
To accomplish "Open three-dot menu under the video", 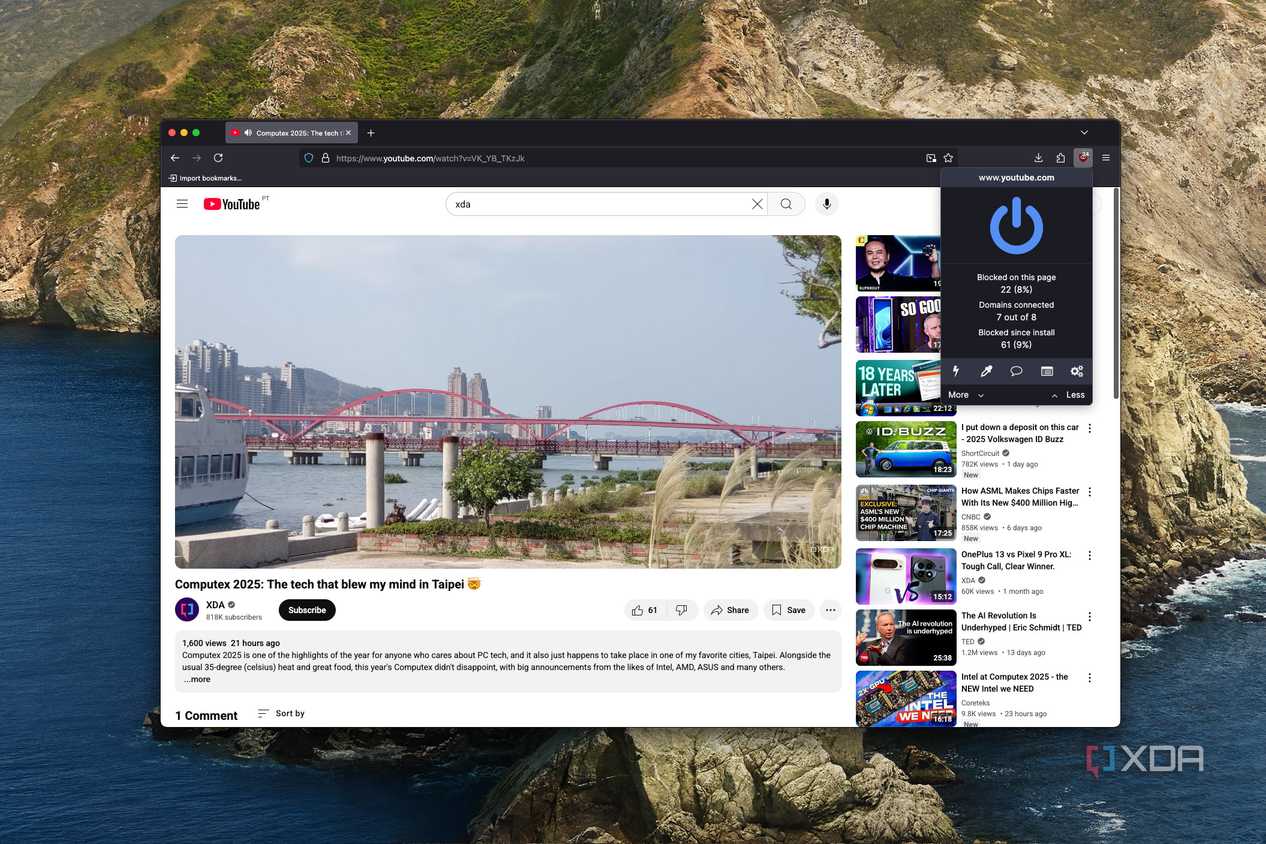I will (830, 610).
